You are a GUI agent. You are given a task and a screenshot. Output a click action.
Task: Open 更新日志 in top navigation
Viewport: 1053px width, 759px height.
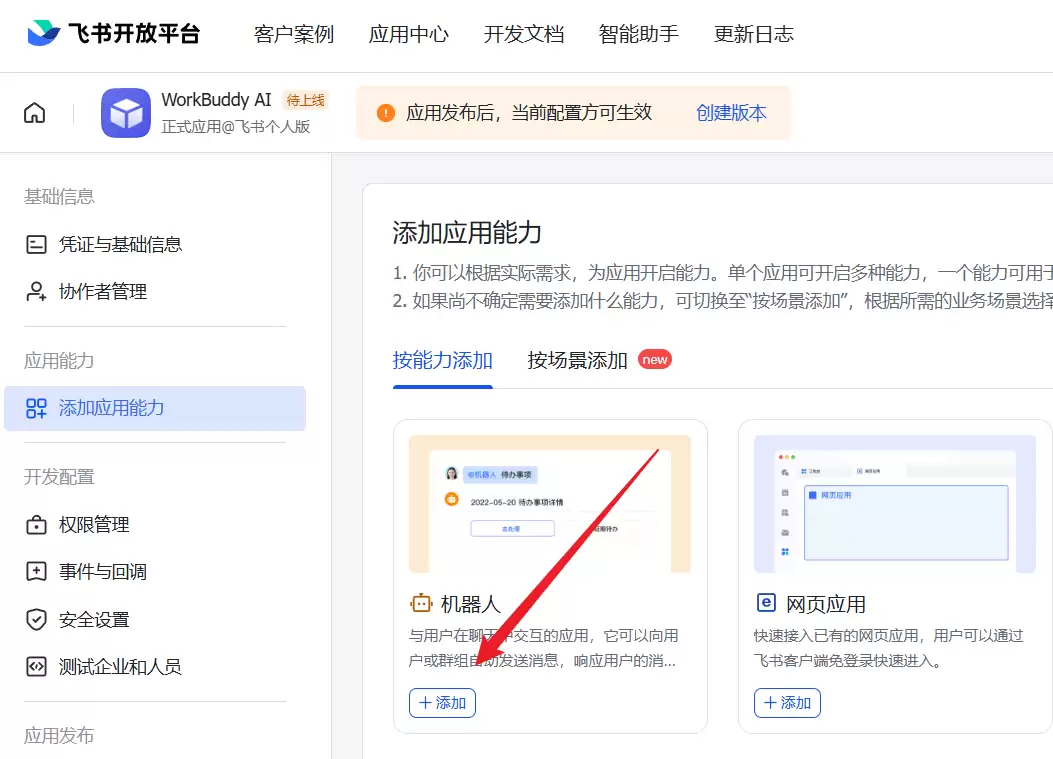[754, 34]
